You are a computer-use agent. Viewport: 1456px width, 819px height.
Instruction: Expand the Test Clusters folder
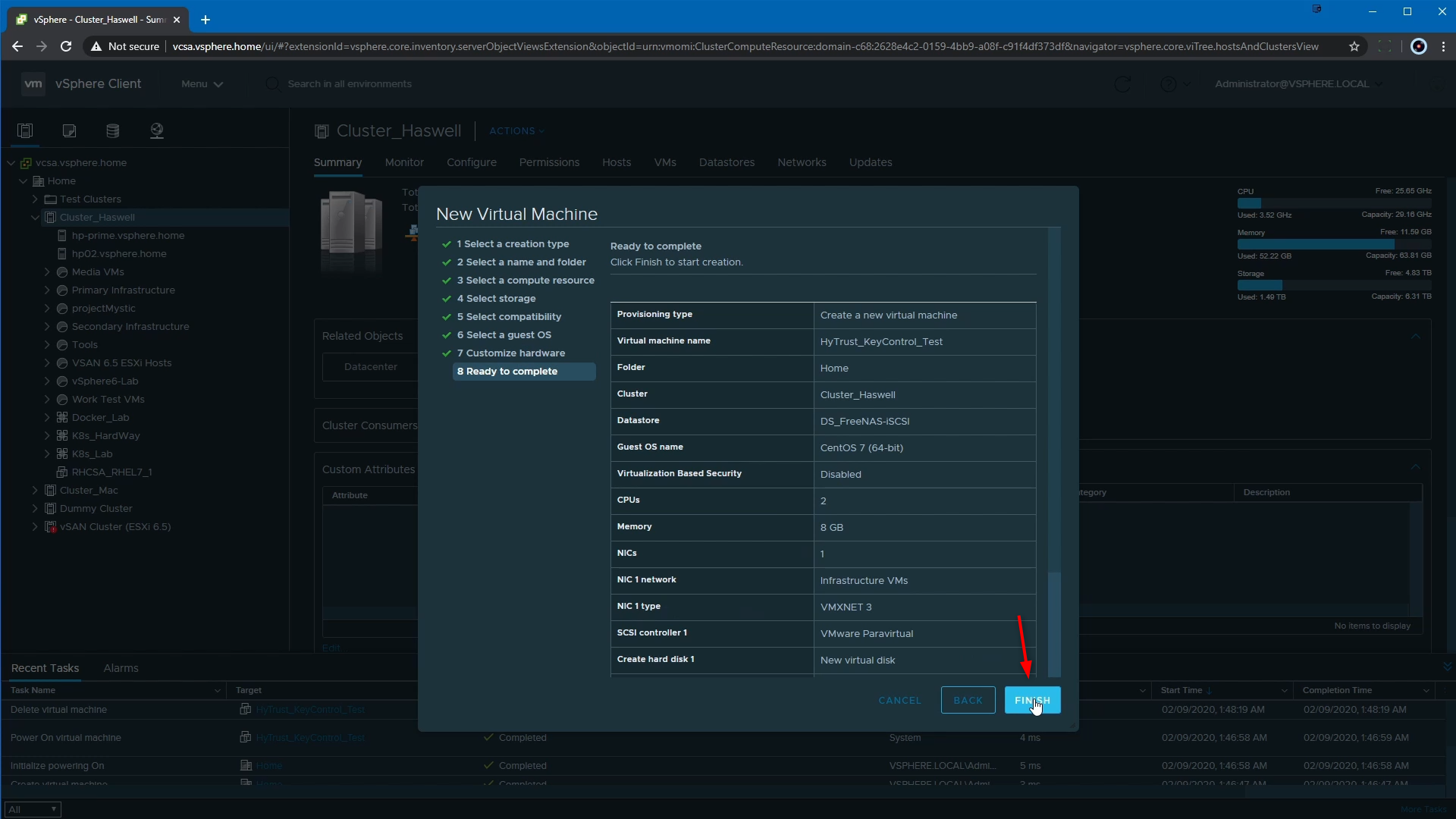click(x=36, y=199)
